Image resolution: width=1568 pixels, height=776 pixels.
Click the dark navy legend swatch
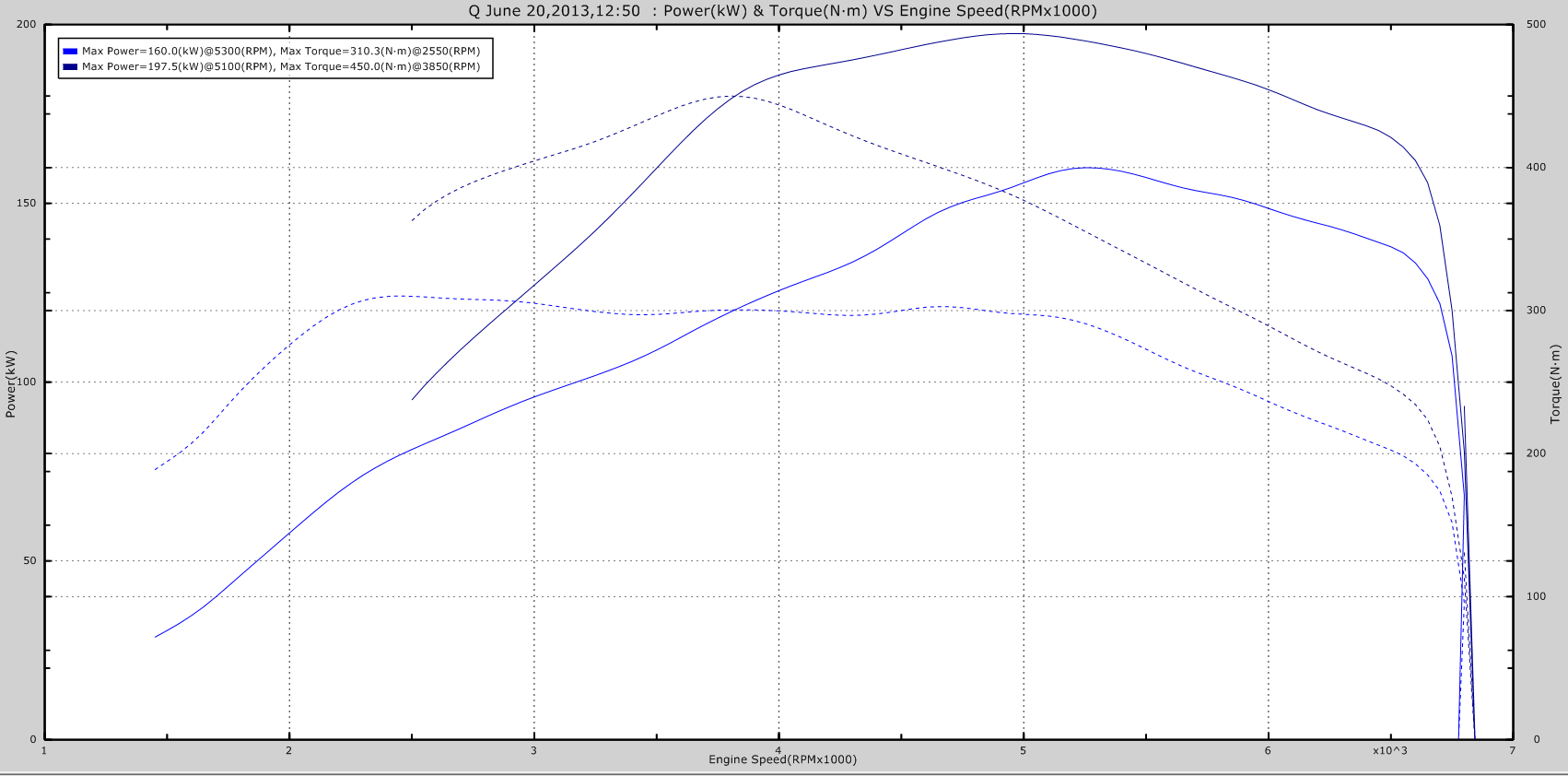coord(70,66)
